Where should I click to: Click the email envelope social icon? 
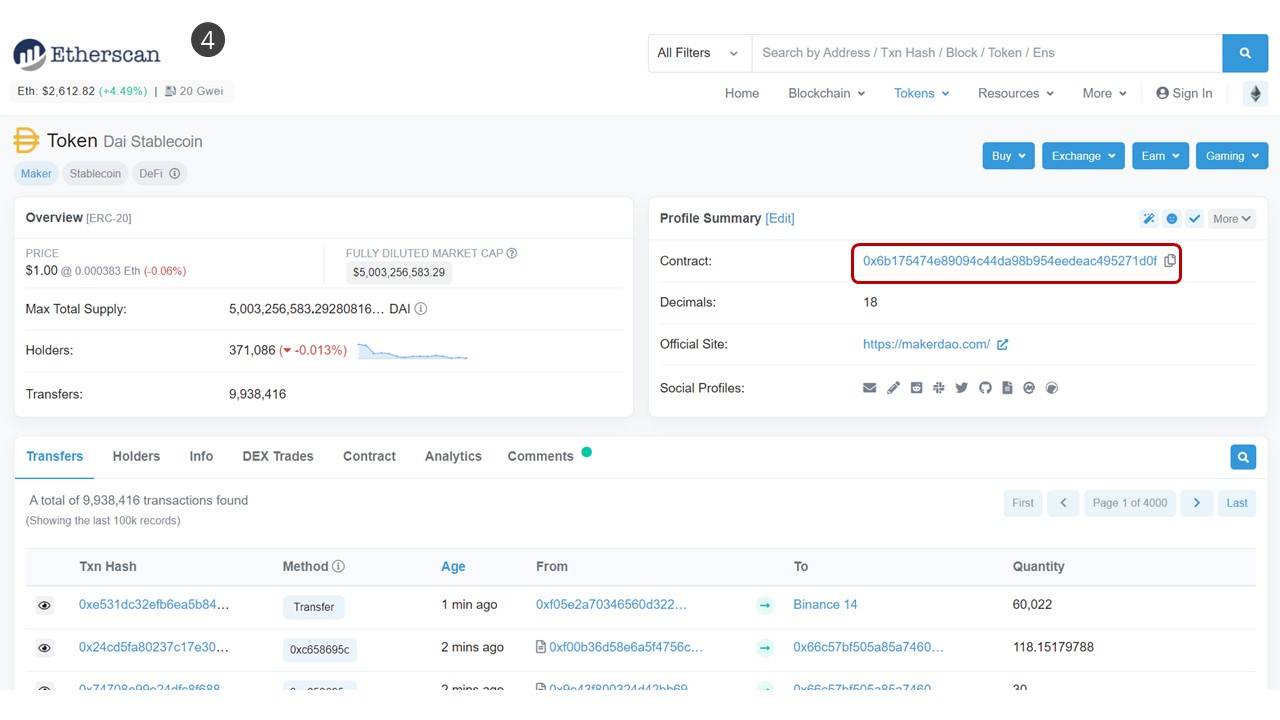[869, 388]
